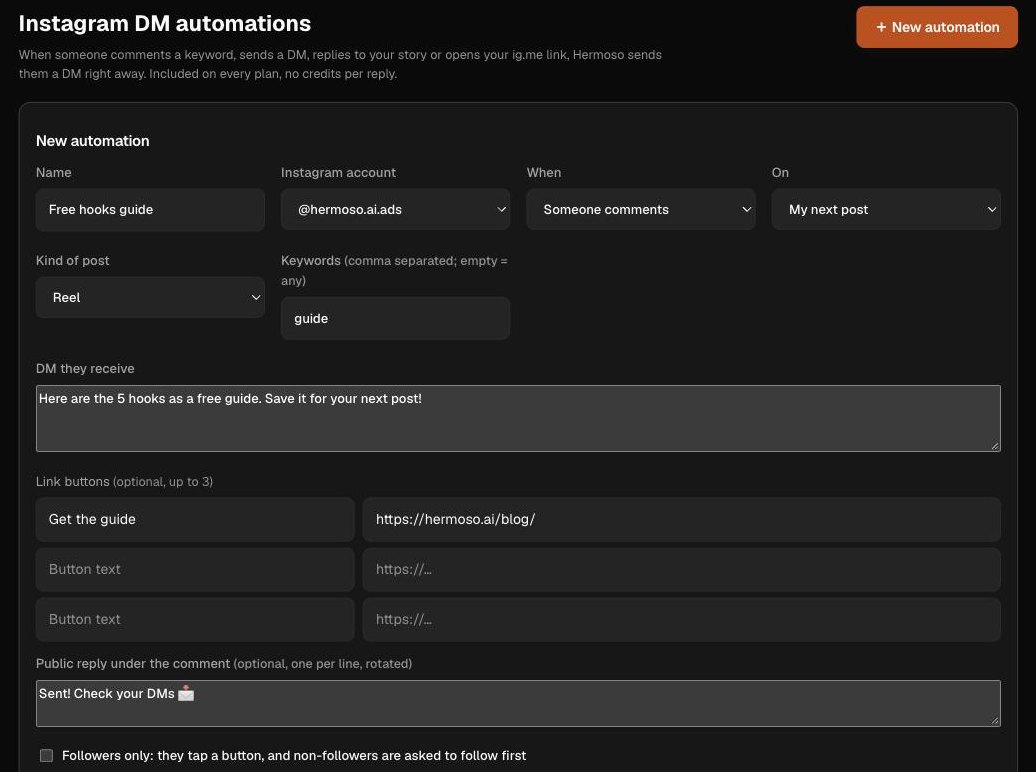The image size is (1036, 772).
Task: Open the Kind of post dropdown 'Reel'
Action: (x=150, y=297)
